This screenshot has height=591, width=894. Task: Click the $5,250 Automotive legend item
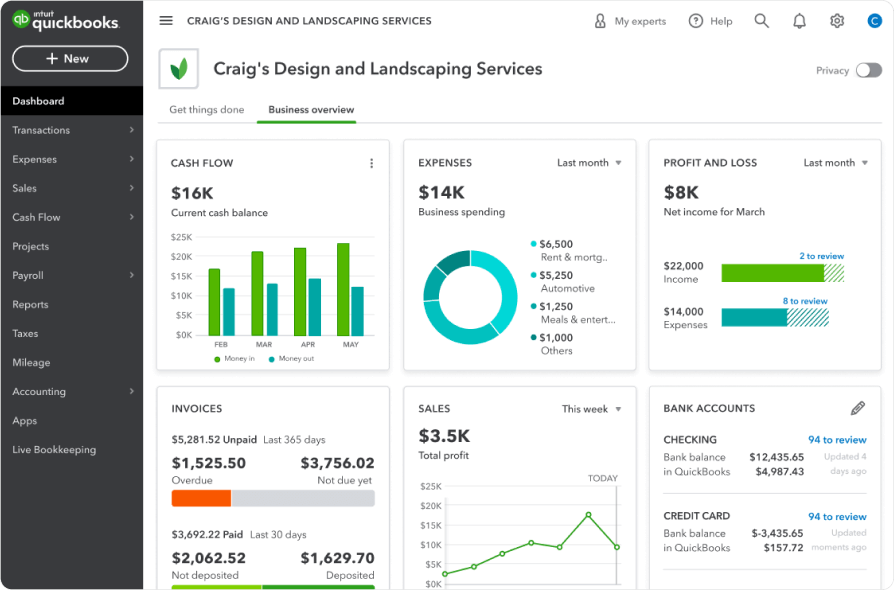(x=563, y=282)
